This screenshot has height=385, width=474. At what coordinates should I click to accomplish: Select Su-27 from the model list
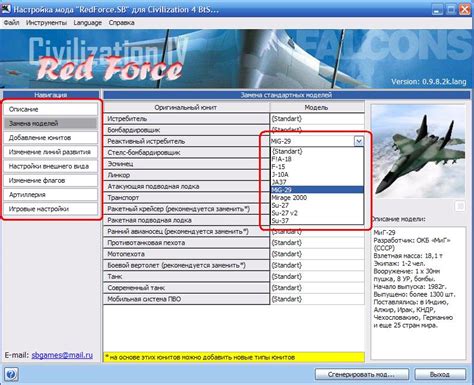pos(280,205)
